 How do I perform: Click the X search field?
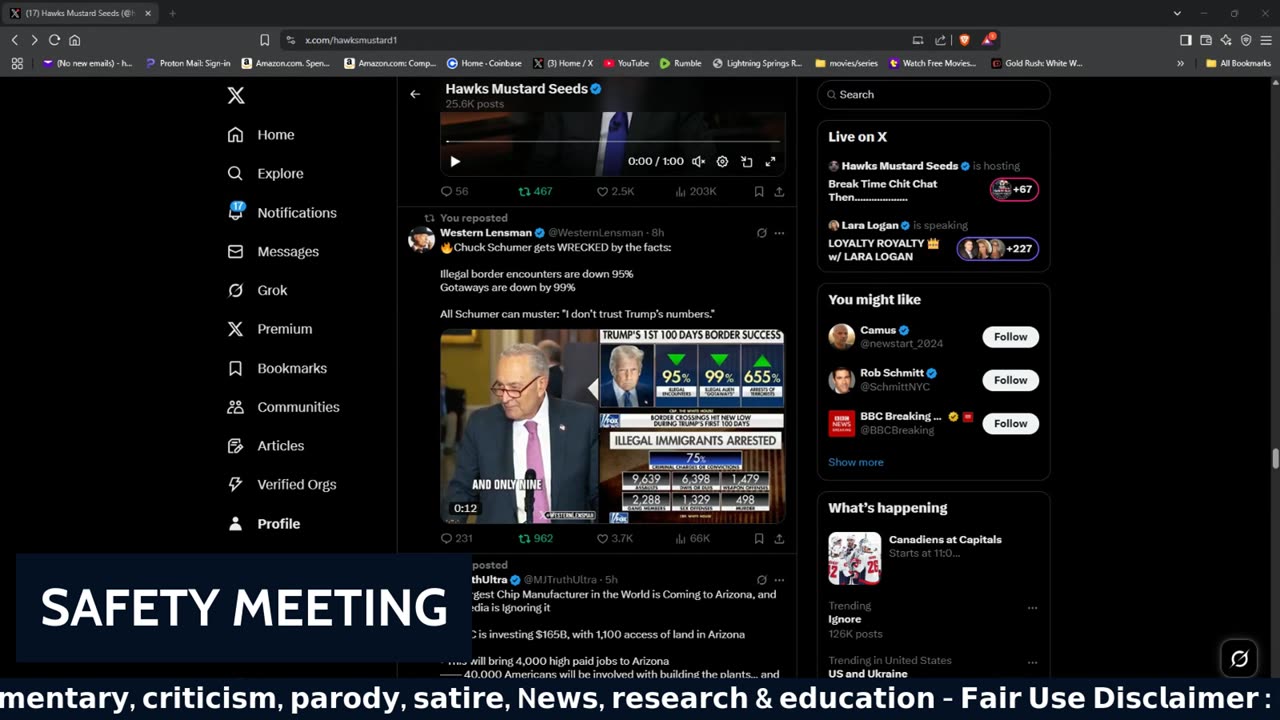click(934, 94)
